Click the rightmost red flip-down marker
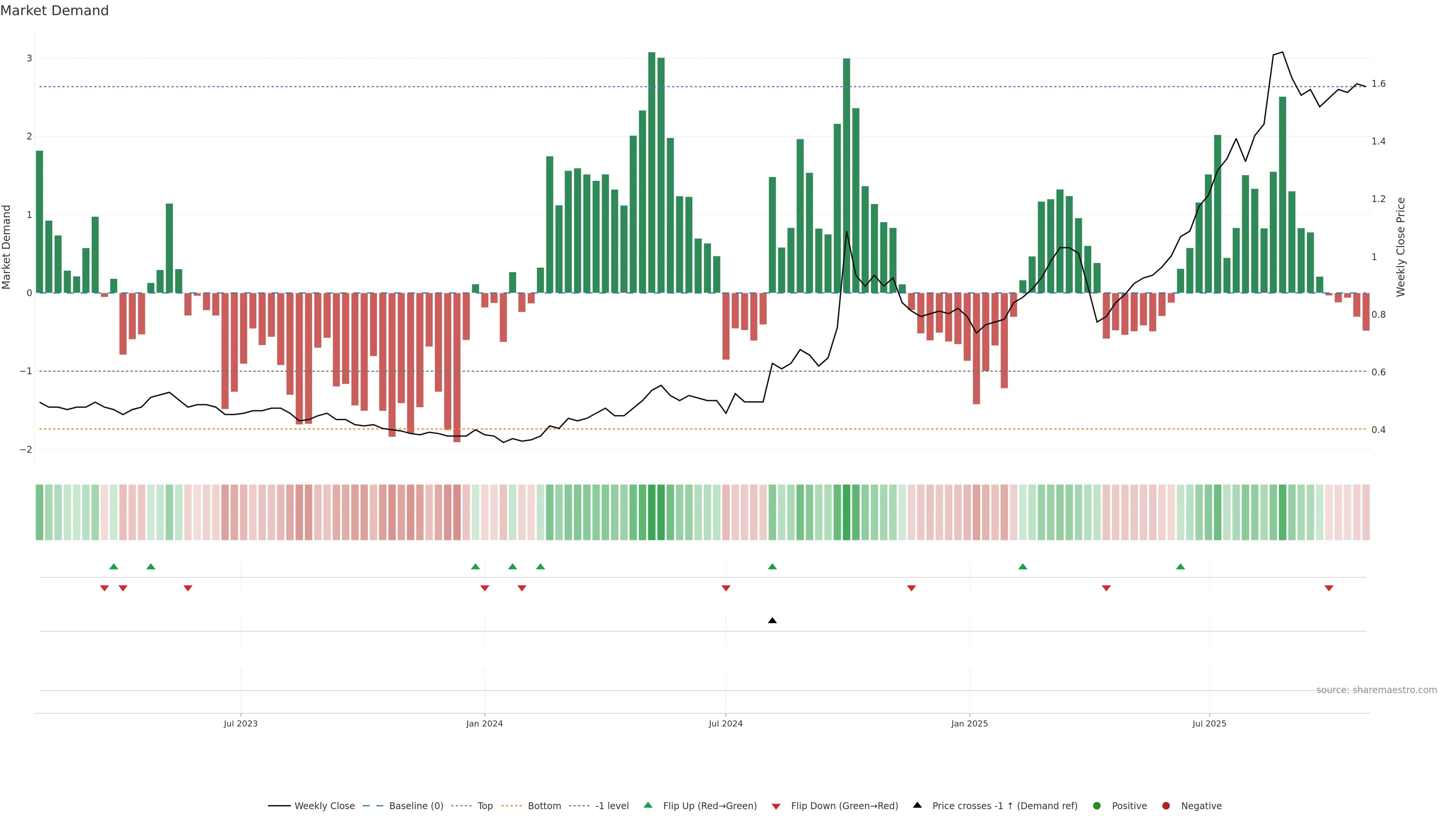This screenshot has height=819, width=1456. pos(1329,588)
